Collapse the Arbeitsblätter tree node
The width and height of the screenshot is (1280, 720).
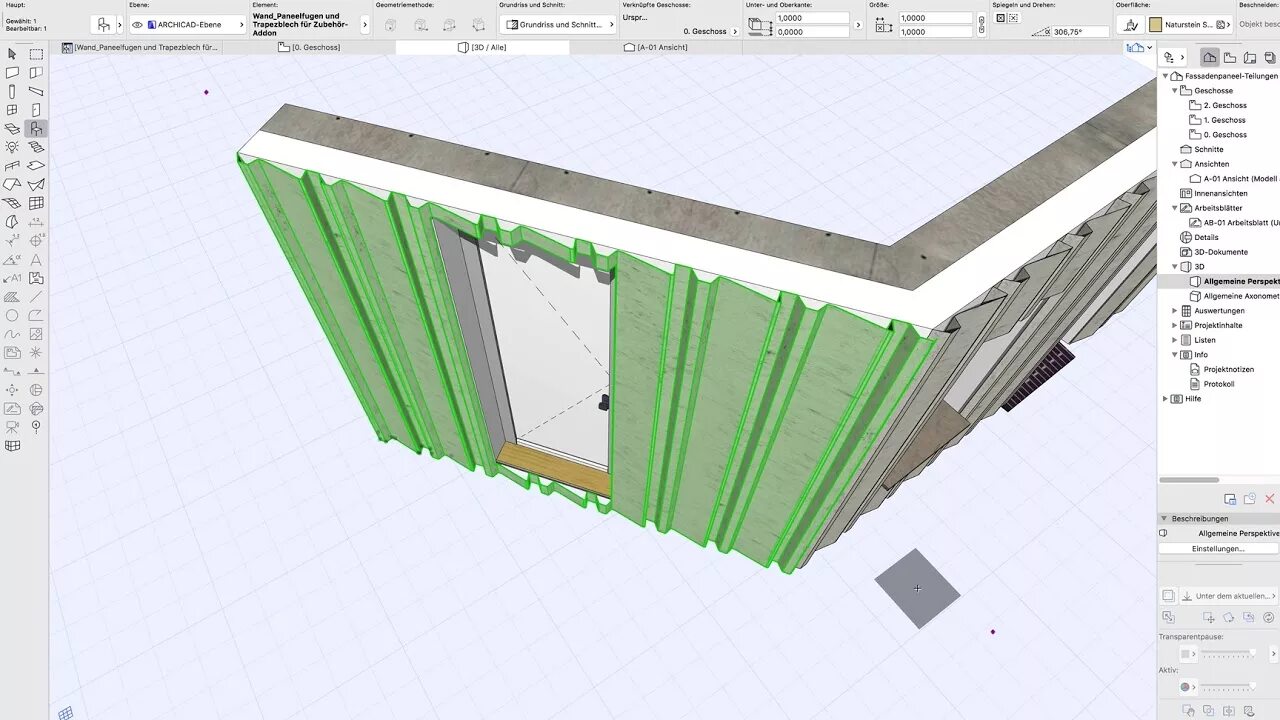click(1175, 208)
